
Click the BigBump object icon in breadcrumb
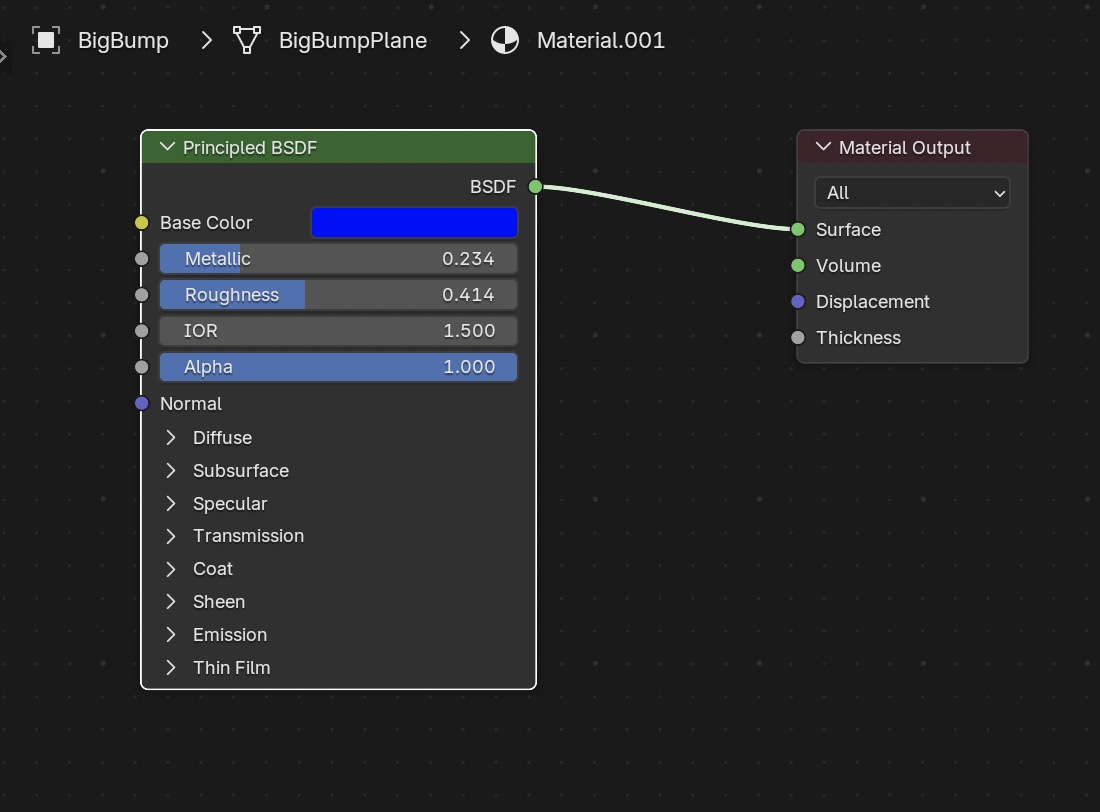pos(46,40)
